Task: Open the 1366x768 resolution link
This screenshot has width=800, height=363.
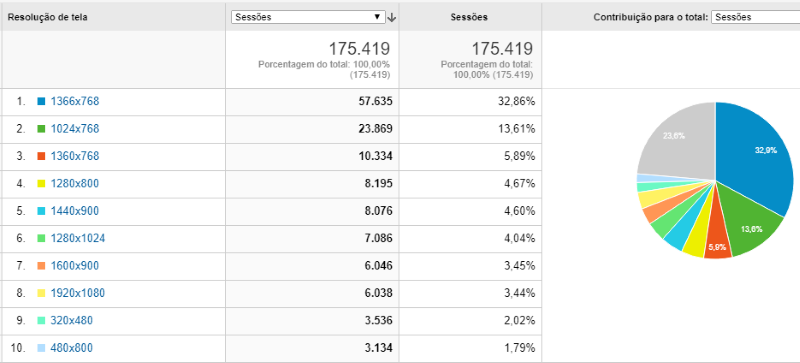Action: (x=75, y=101)
